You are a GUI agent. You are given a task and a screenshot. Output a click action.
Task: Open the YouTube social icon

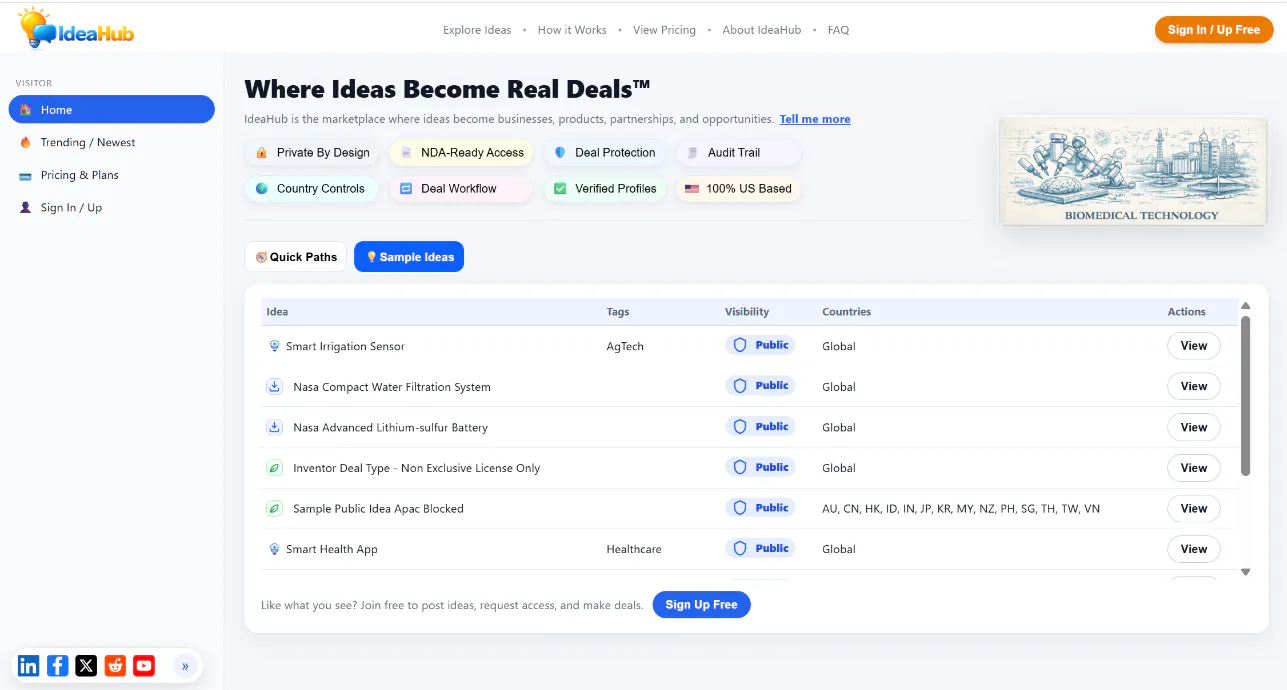tap(144, 665)
